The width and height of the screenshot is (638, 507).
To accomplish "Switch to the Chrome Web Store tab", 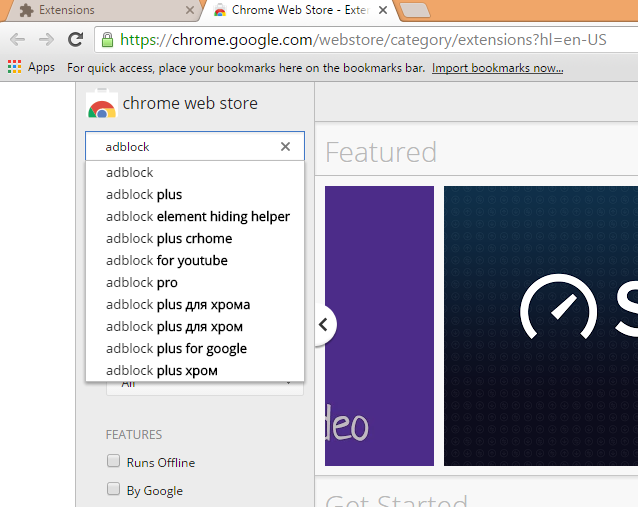I will click(299, 10).
